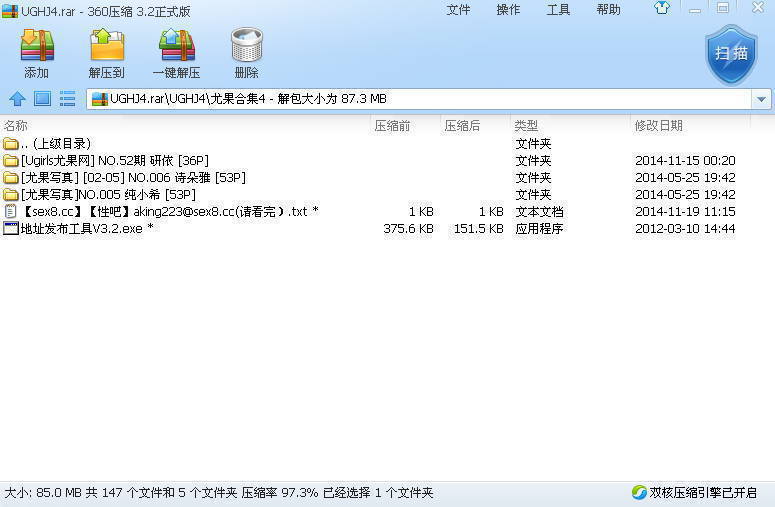Click the 扫描 scan shield button

click(x=731, y=54)
